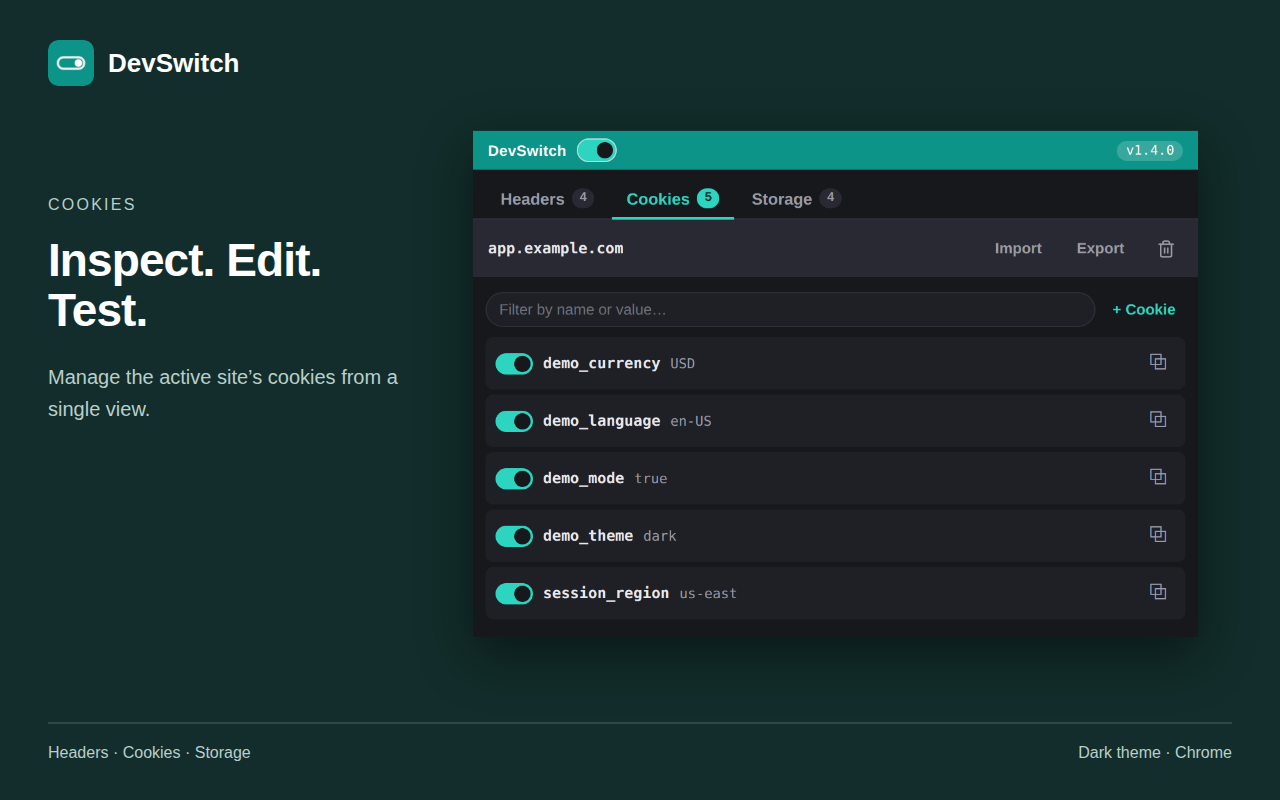The height and width of the screenshot is (800, 1280).
Task: Switch to the Headers tab
Action: 547,199
